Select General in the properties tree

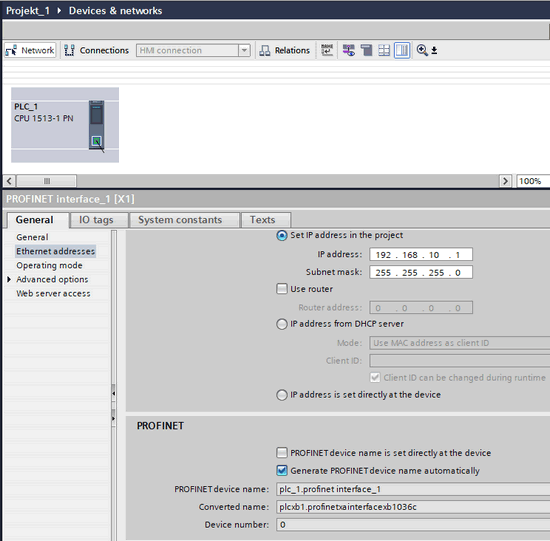(x=32, y=237)
